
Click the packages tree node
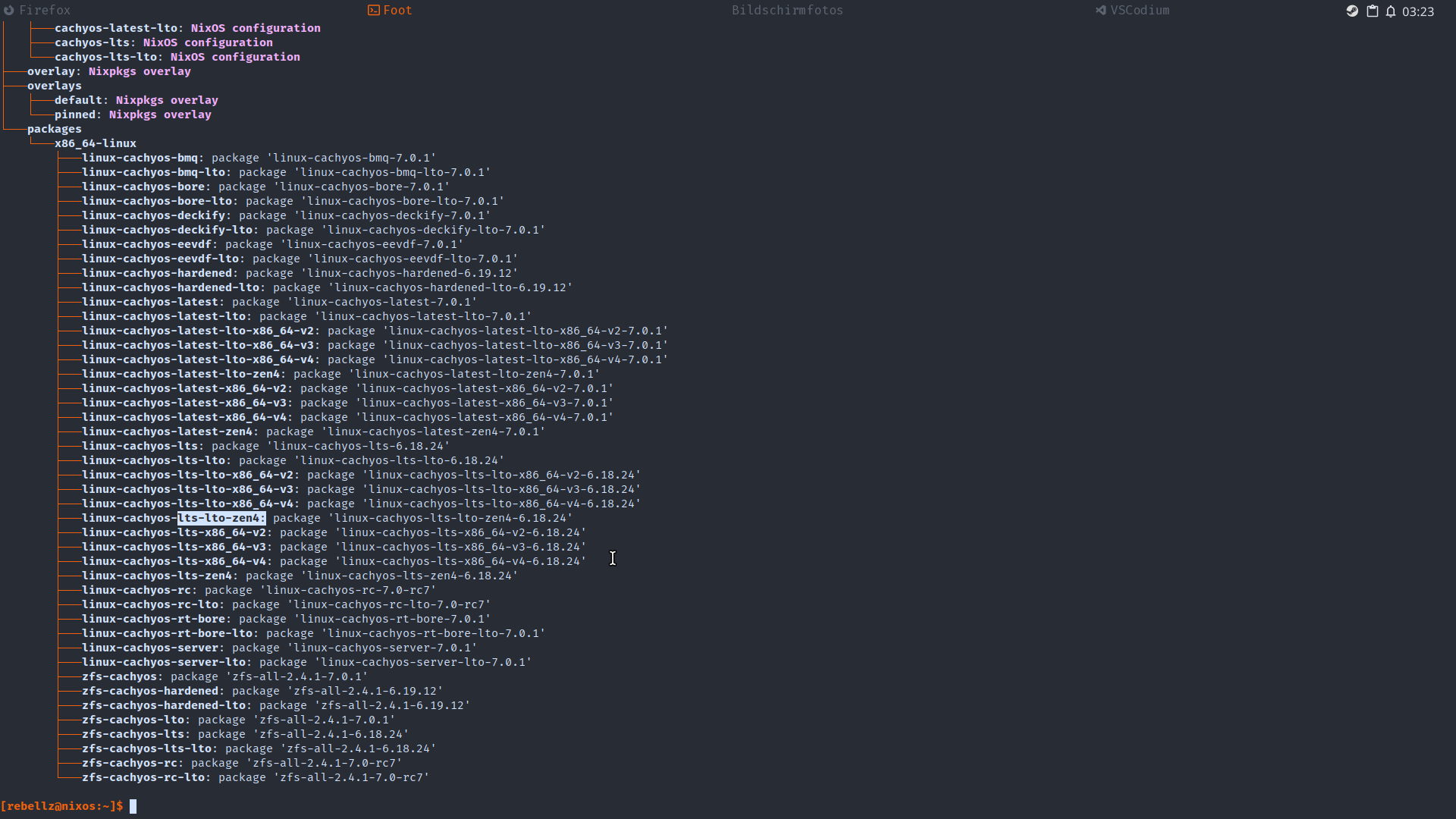[54, 129]
